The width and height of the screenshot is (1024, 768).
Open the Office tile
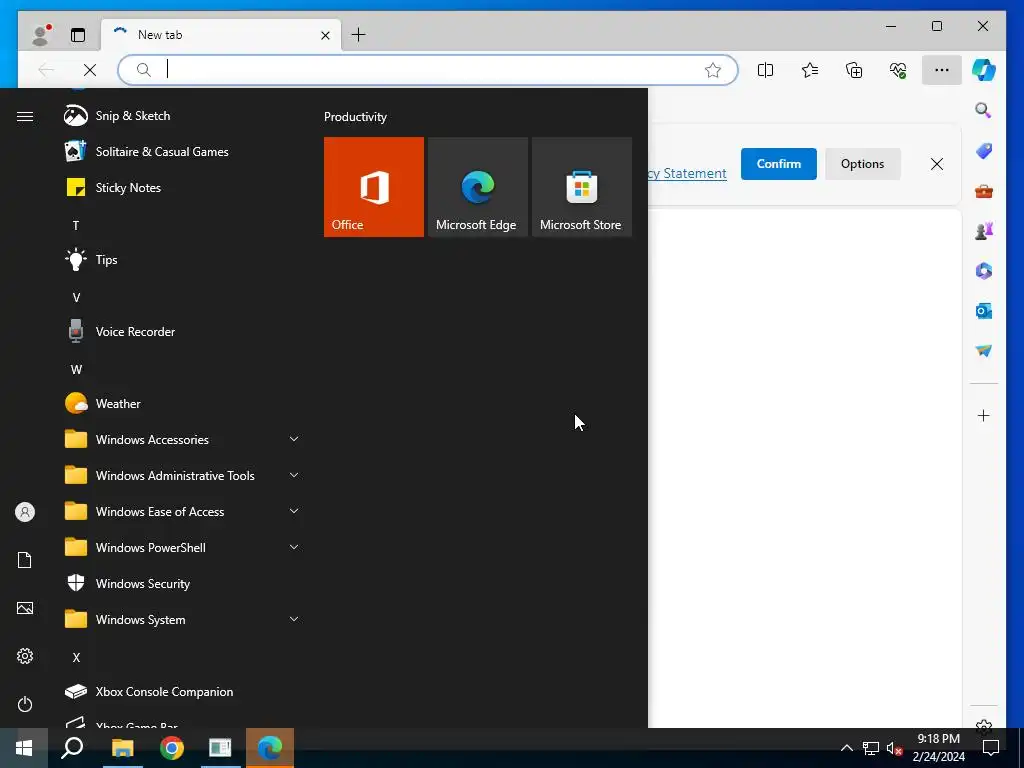[374, 187]
